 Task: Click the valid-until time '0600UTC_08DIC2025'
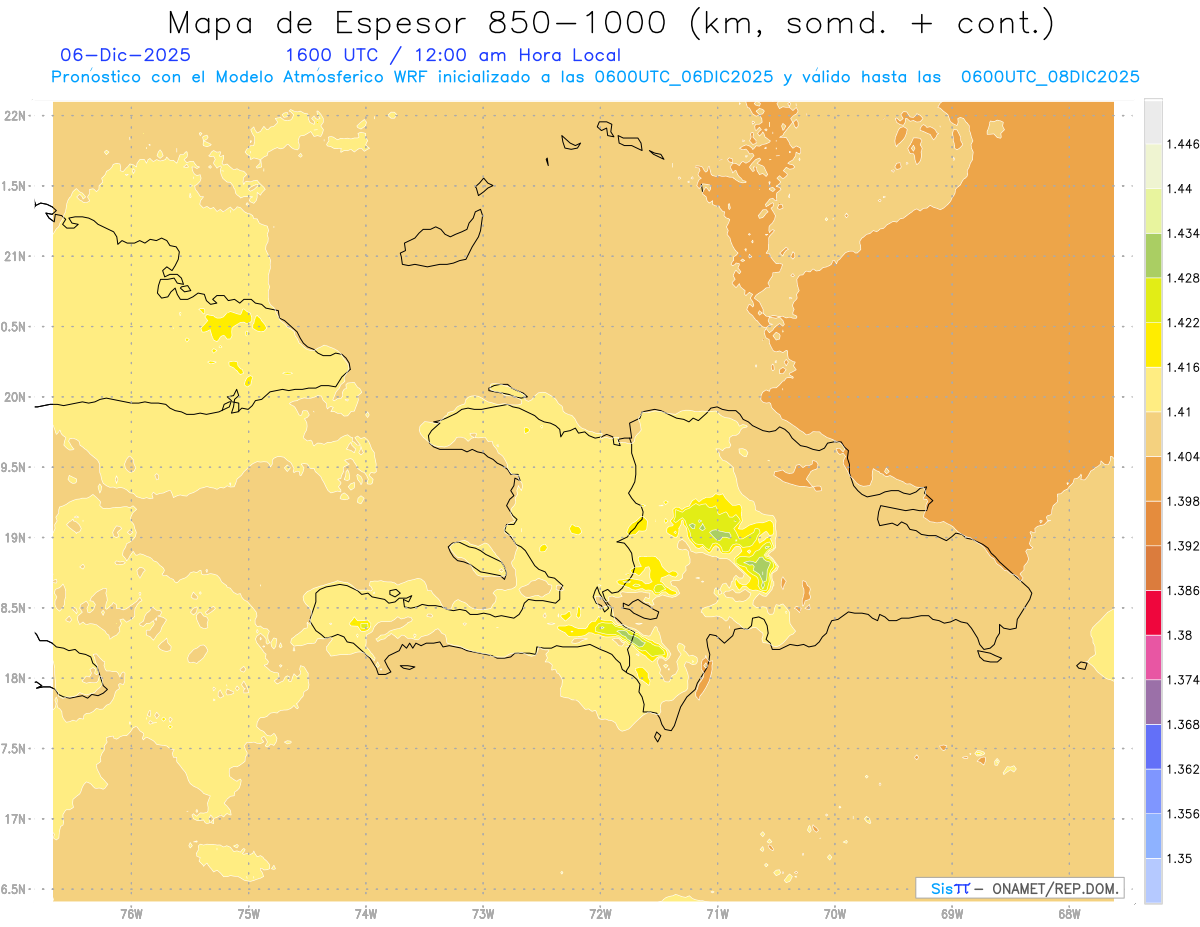[x=1050, y=77]
